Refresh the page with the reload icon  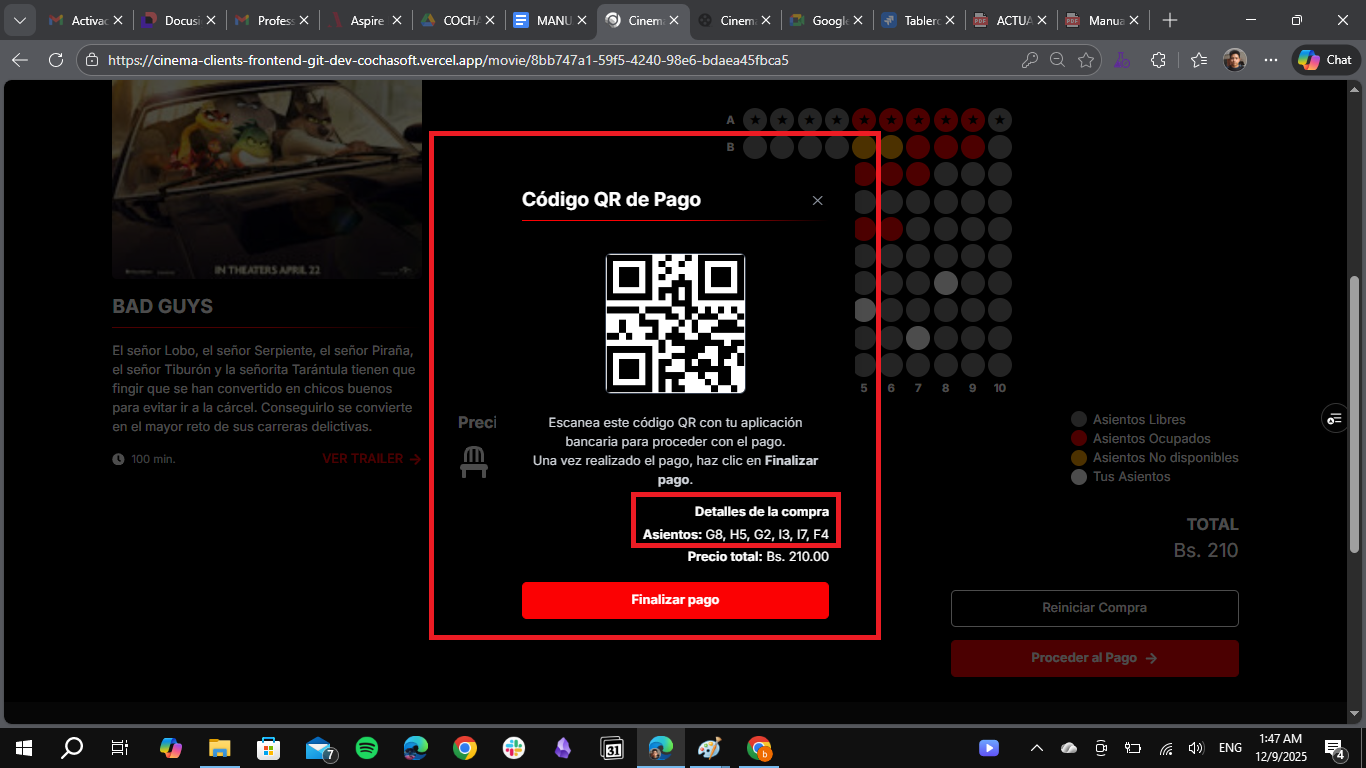coord(56,60)
